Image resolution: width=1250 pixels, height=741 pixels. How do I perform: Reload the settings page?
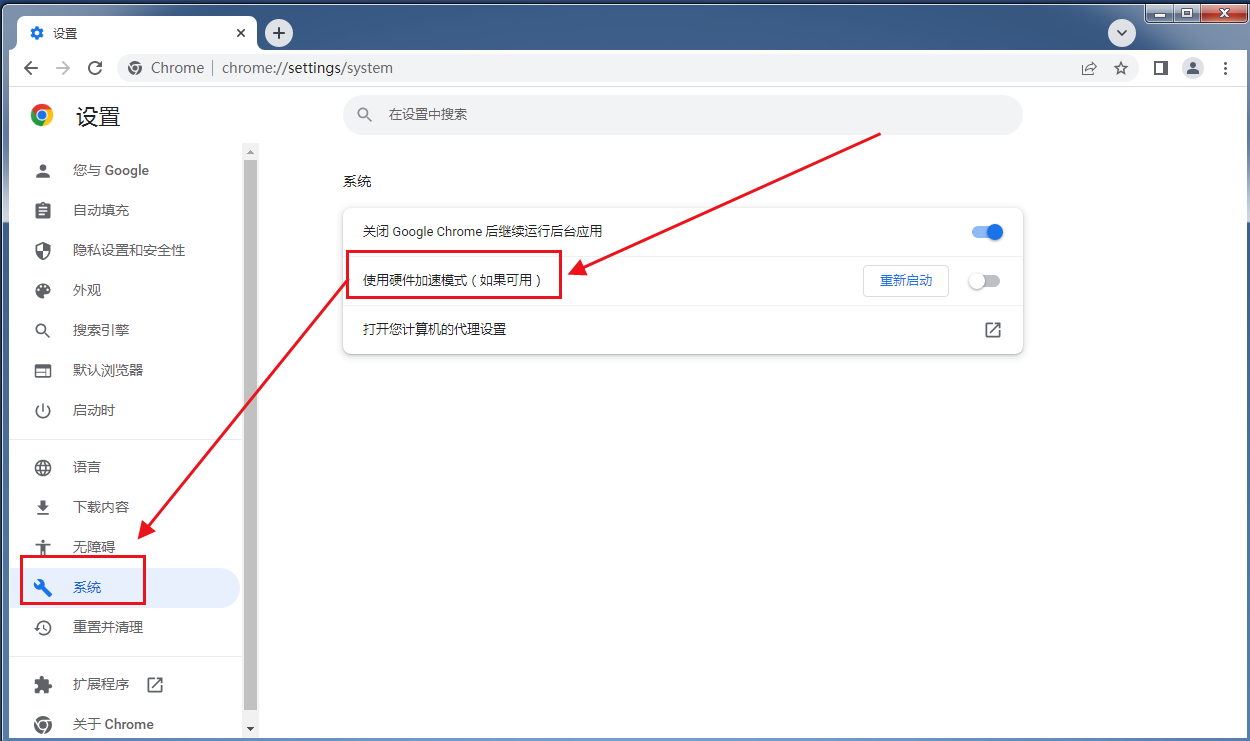point(95,68)
